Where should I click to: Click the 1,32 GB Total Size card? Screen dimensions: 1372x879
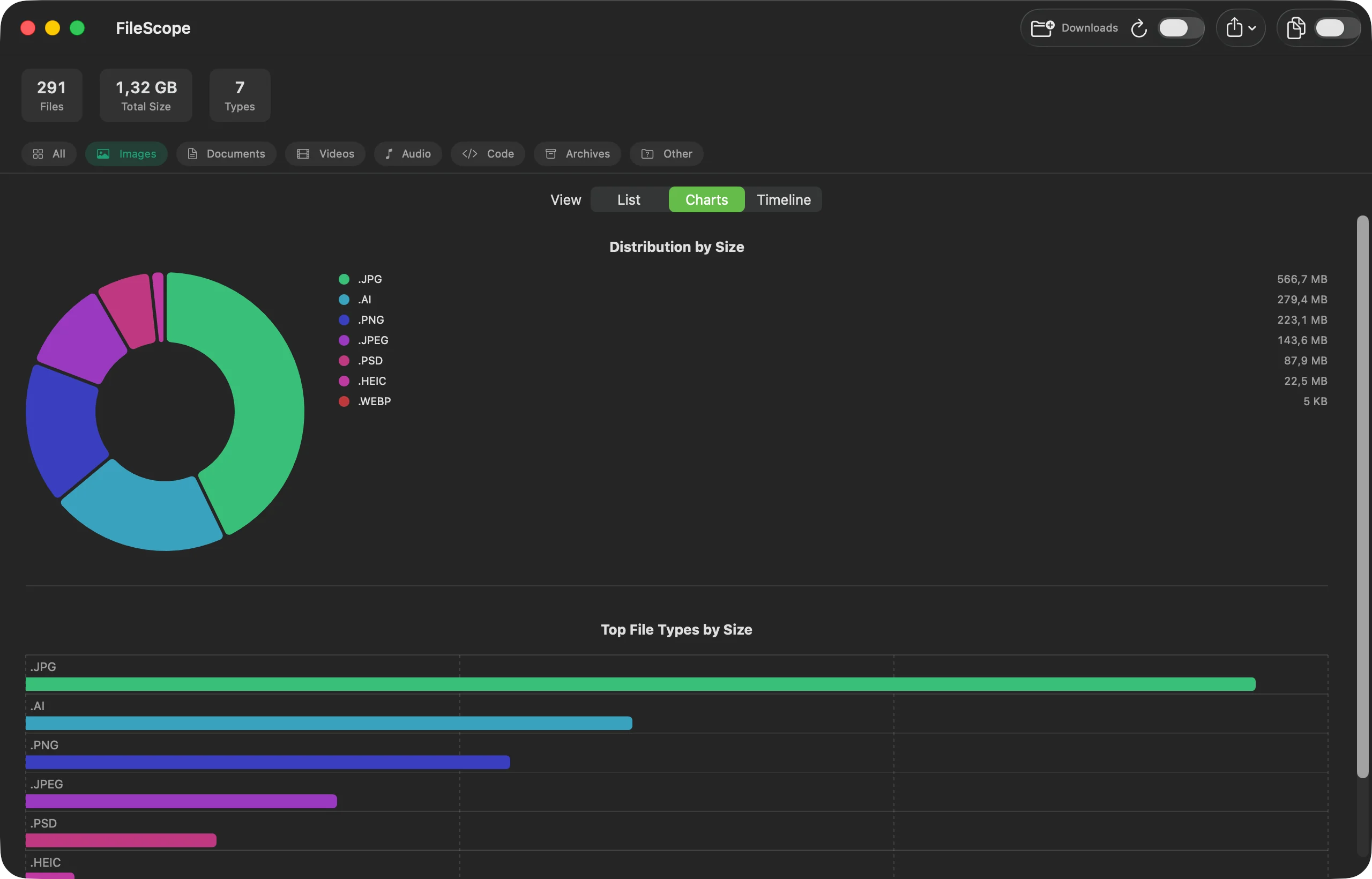point(146,95)
